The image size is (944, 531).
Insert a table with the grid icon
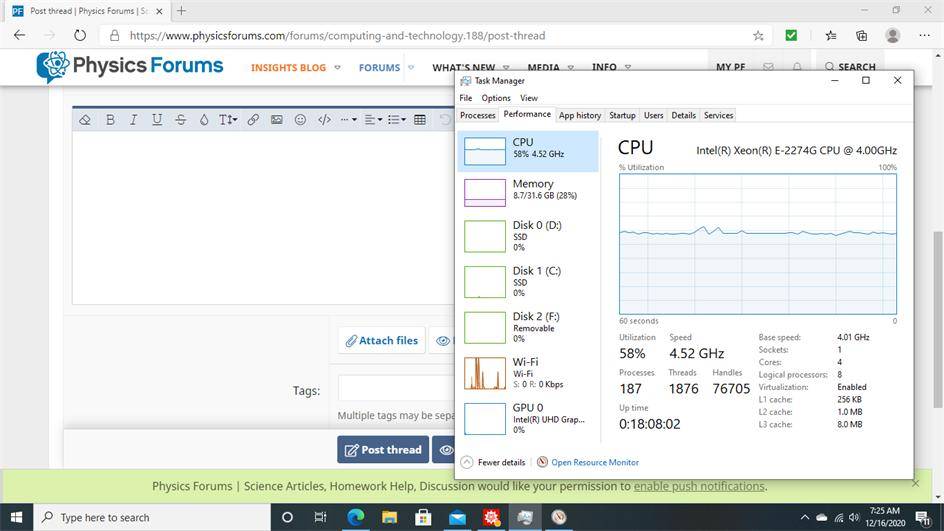point(420,120)
